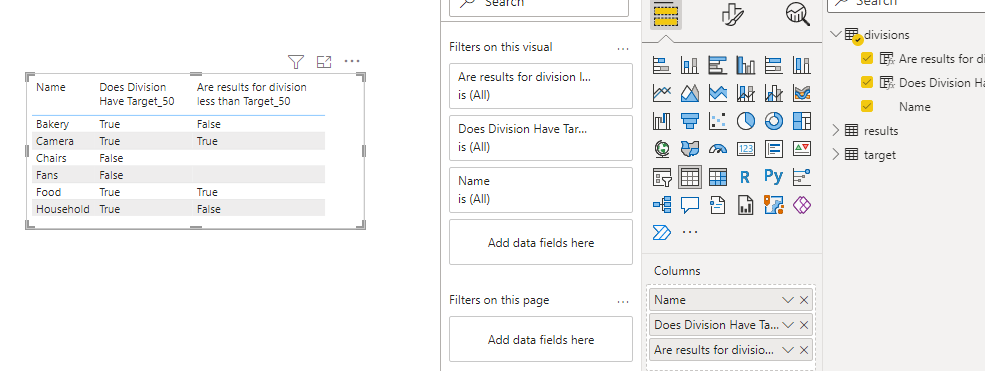Remove the Name field from Columns
The width and height of the screenshot is (985, 371).
[x=804, y=300]
